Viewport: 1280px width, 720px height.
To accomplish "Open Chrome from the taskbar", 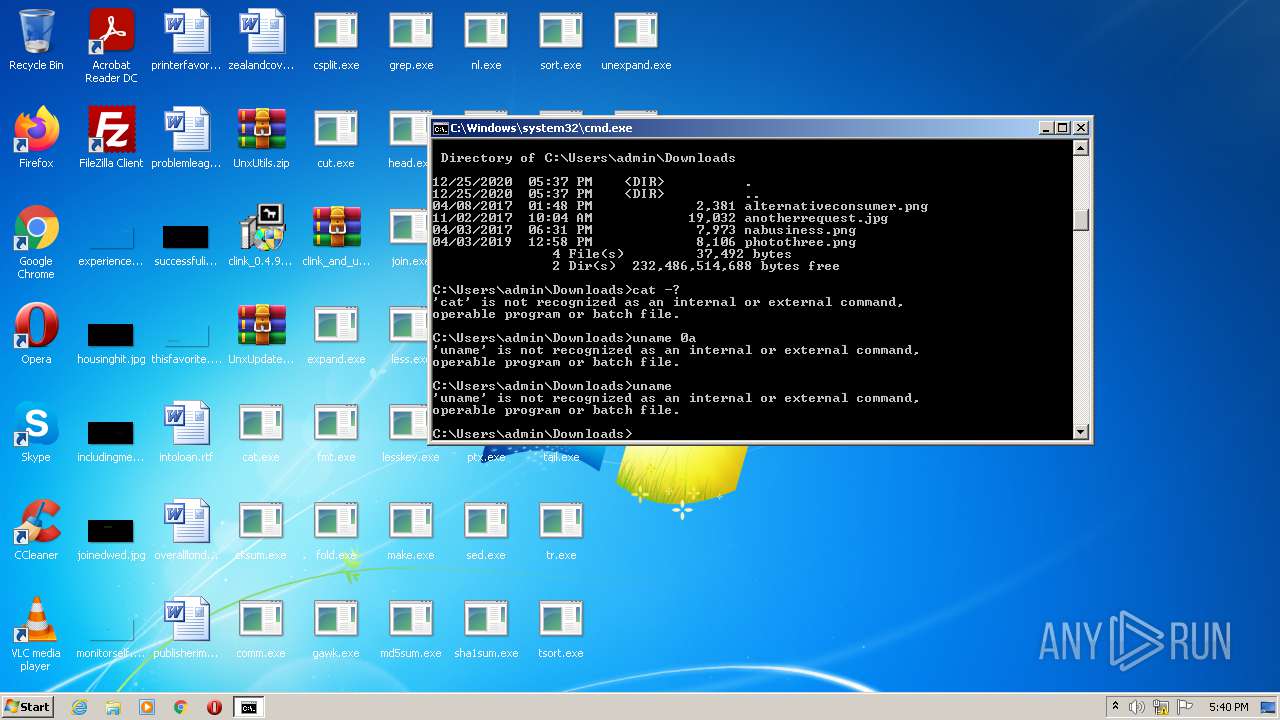I will pos(181,707).
